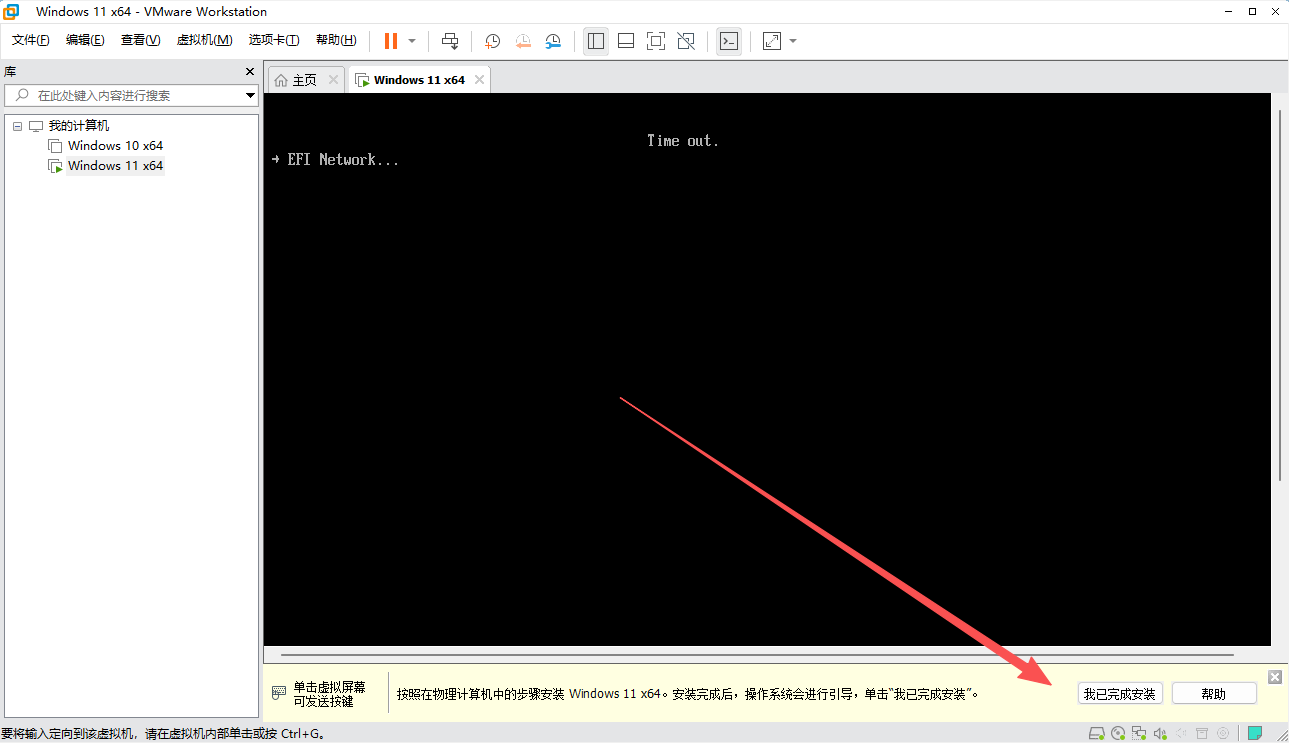Click the Unity mode icon
The image size is (1289, 743).
686,41
